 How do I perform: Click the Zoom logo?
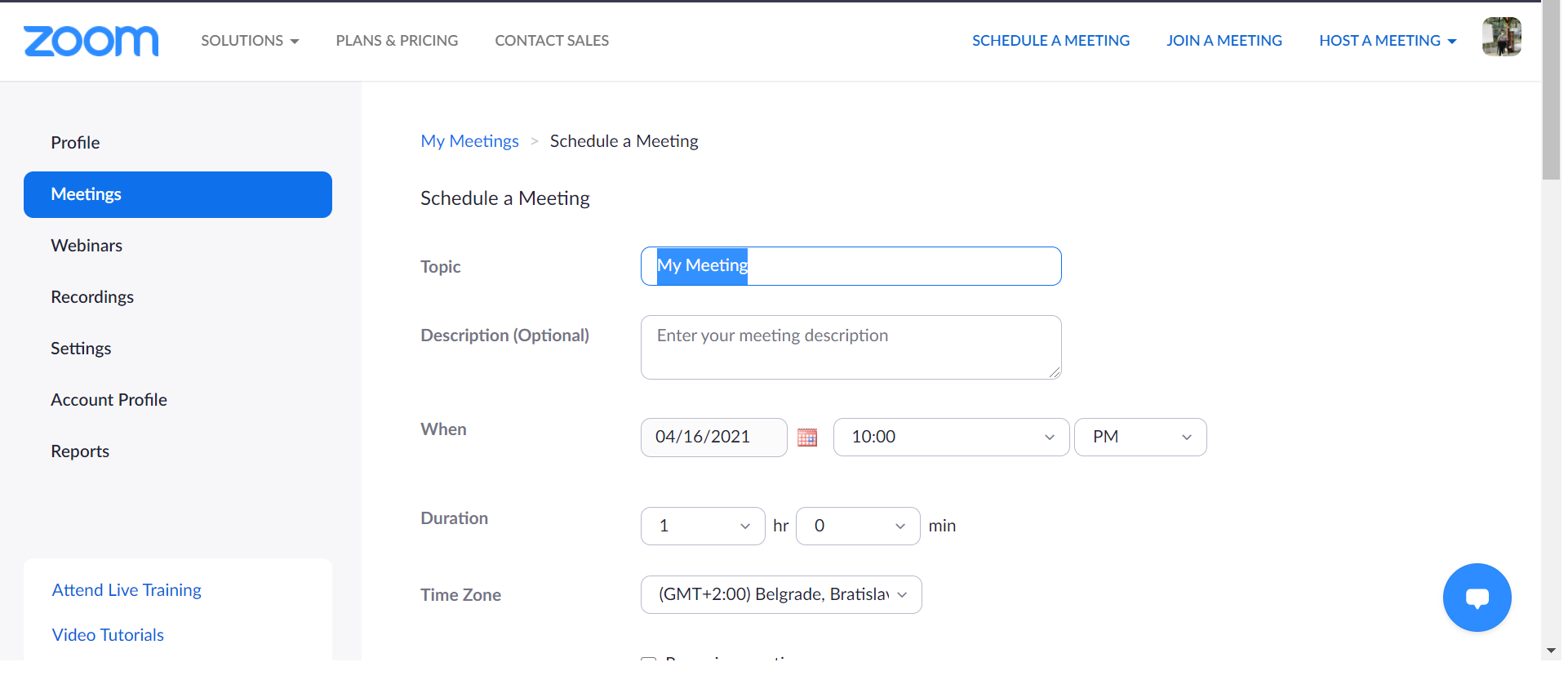[91, 41]
